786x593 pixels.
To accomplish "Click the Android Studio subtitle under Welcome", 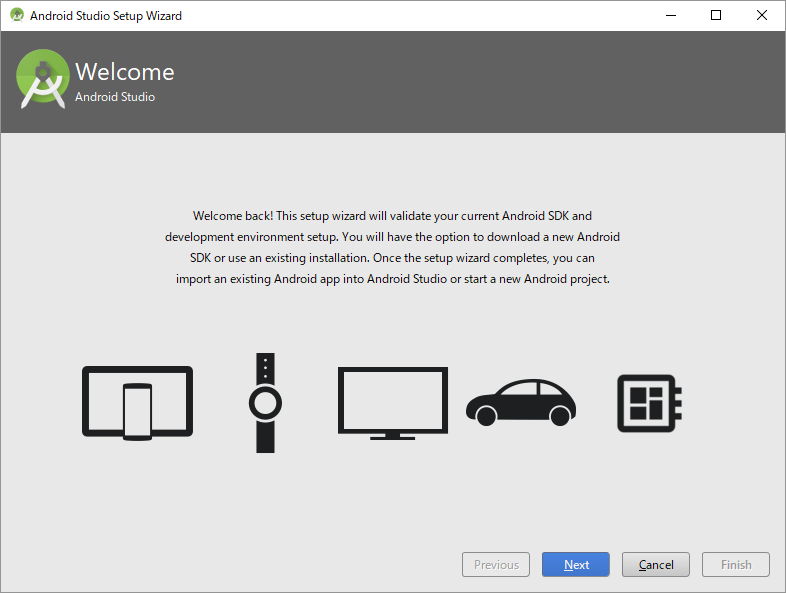I will pyautogui.click(x=115, y=97).
